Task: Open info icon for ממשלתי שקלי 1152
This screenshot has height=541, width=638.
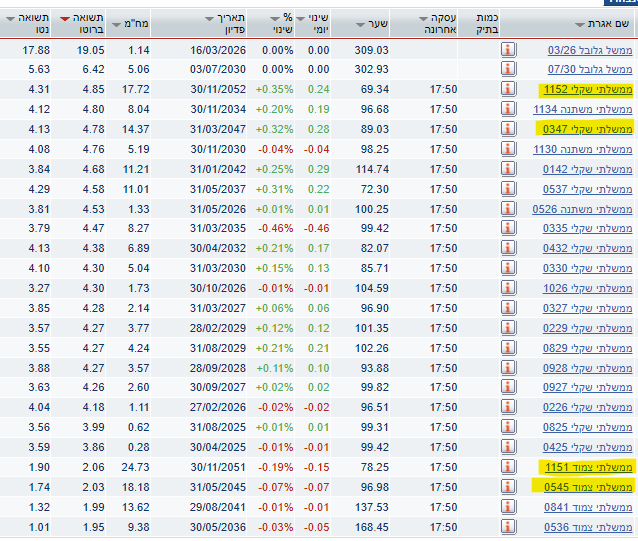Action: (508, 89)
